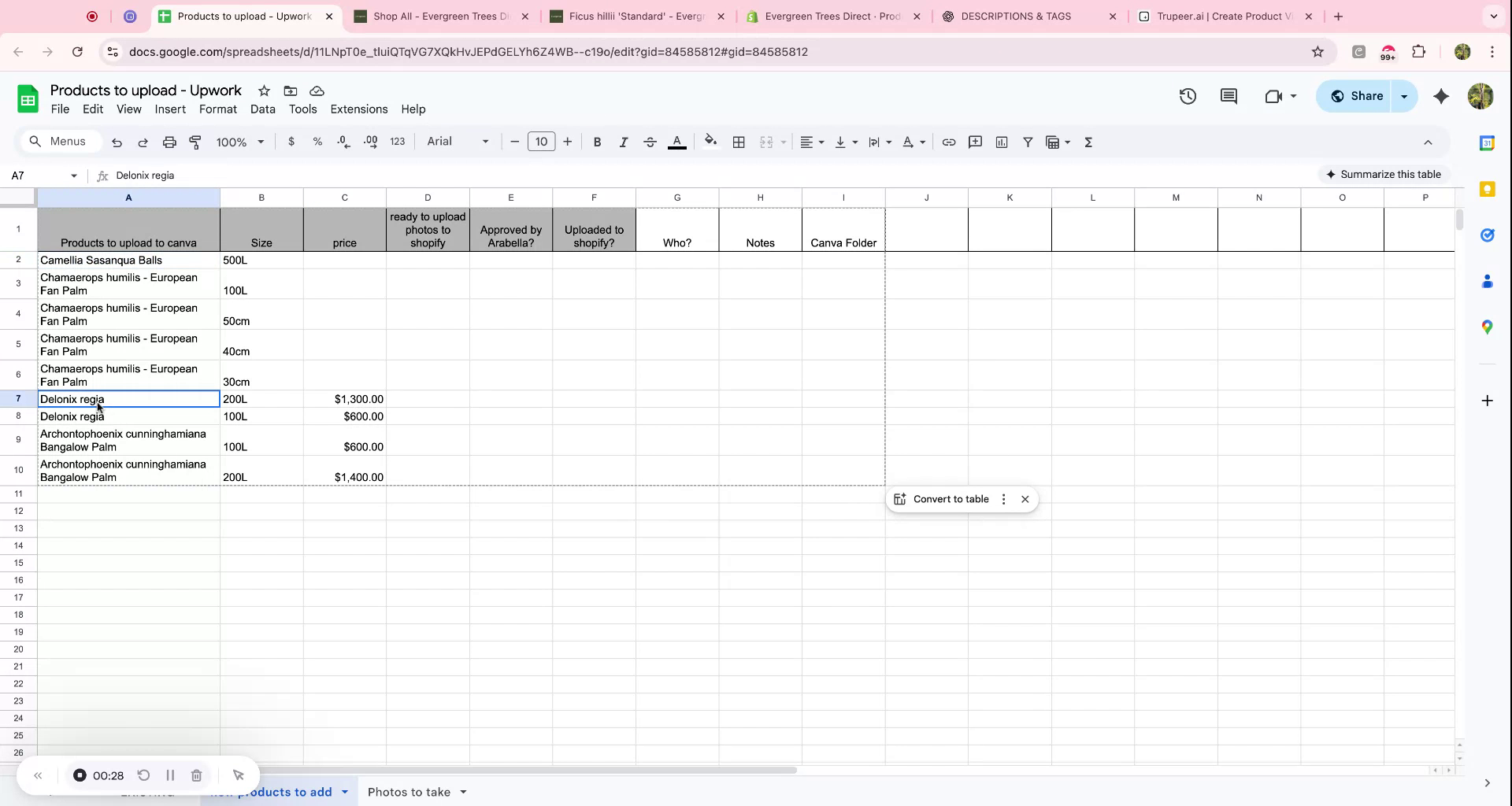Toggle italic formatting
The height and width of the screenshot is (806, 1512).
[623, 142]
